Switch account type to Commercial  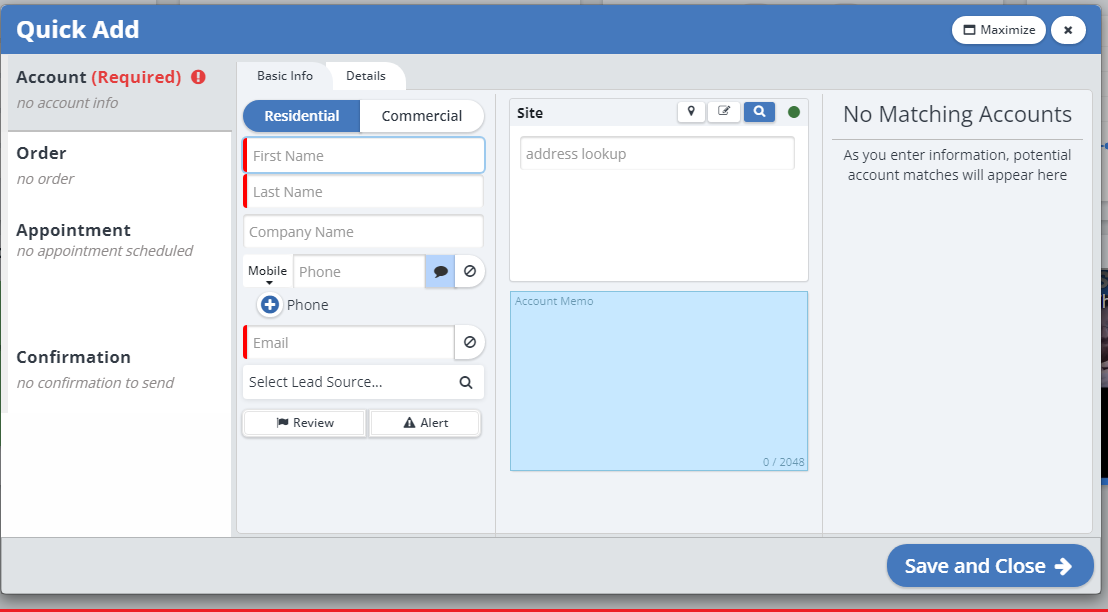click(x=422, y=116)
